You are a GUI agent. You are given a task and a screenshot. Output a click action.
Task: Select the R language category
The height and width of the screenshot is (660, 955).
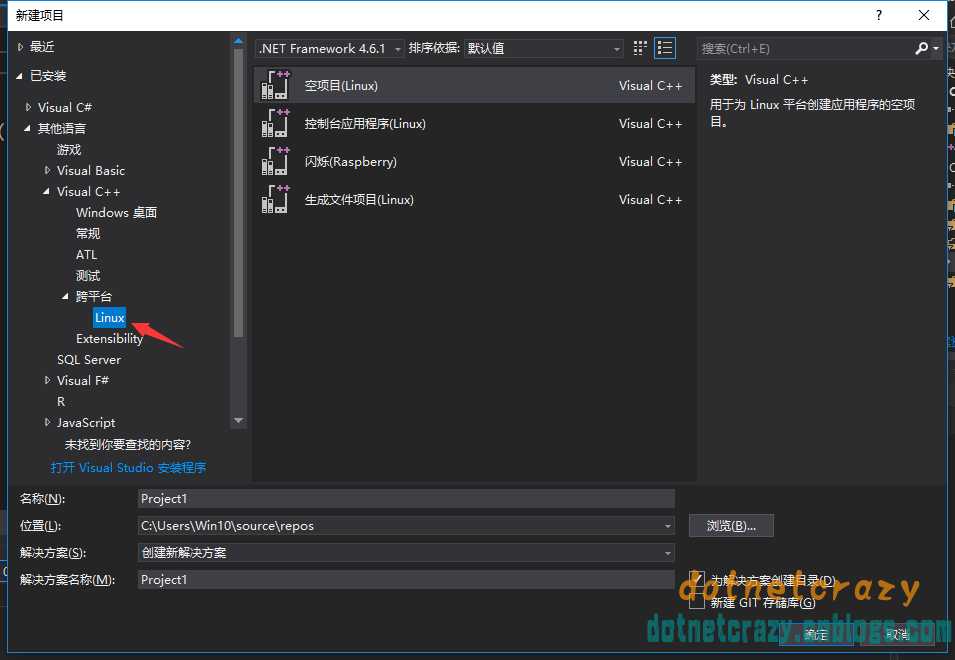click(x=61, y=402)
